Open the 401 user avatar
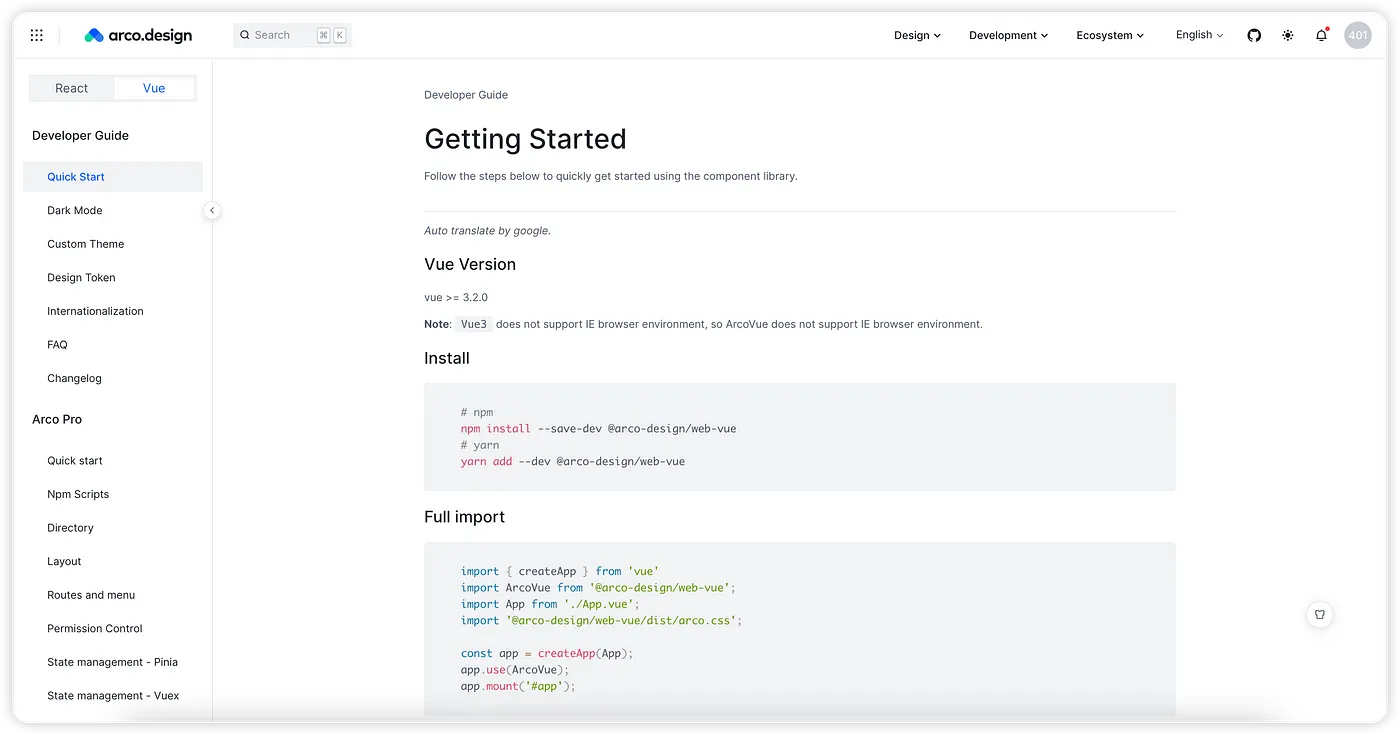1400x735 pixels. coord(1358,35)
